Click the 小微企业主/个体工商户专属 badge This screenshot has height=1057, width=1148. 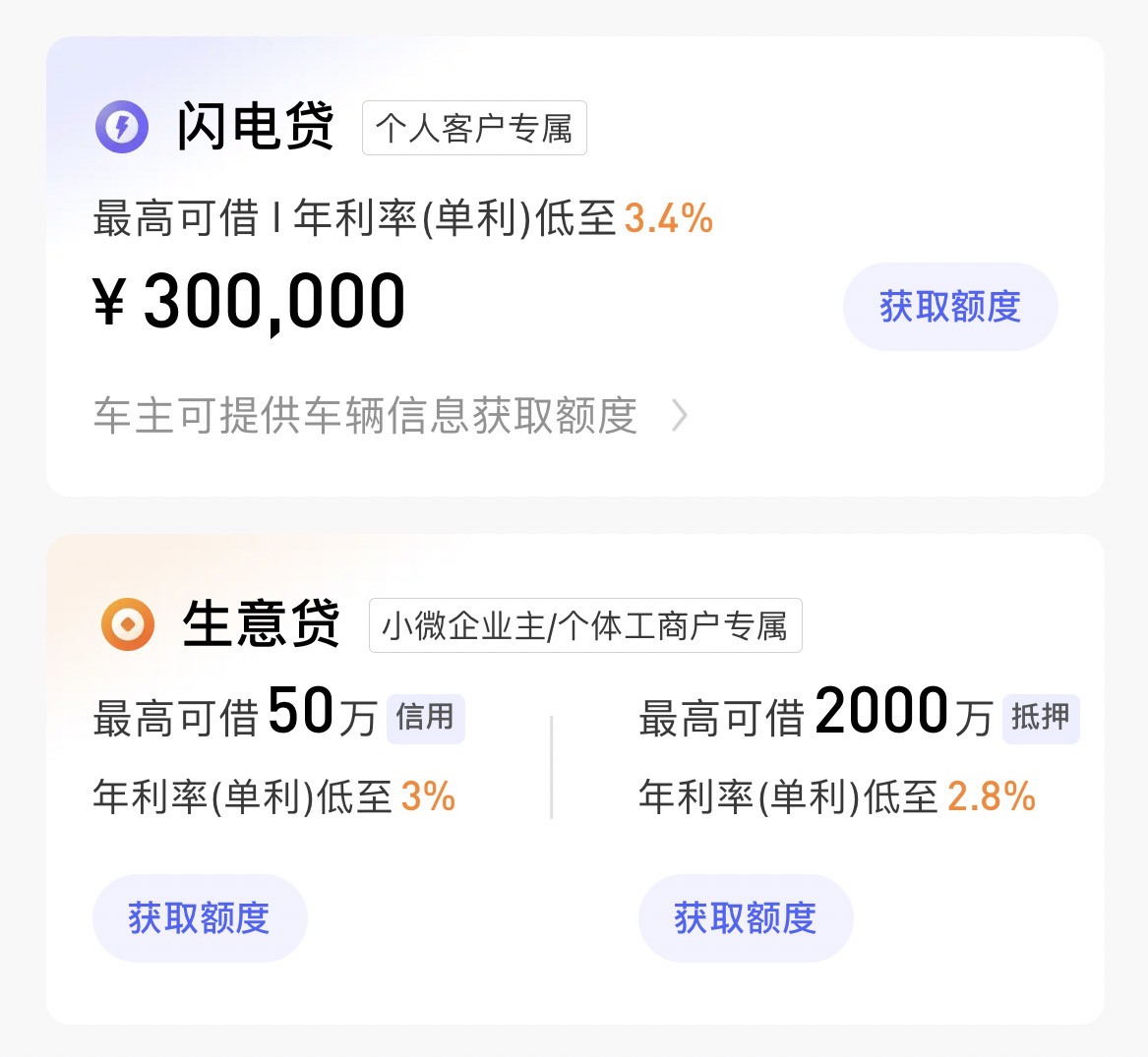[586, 625]
